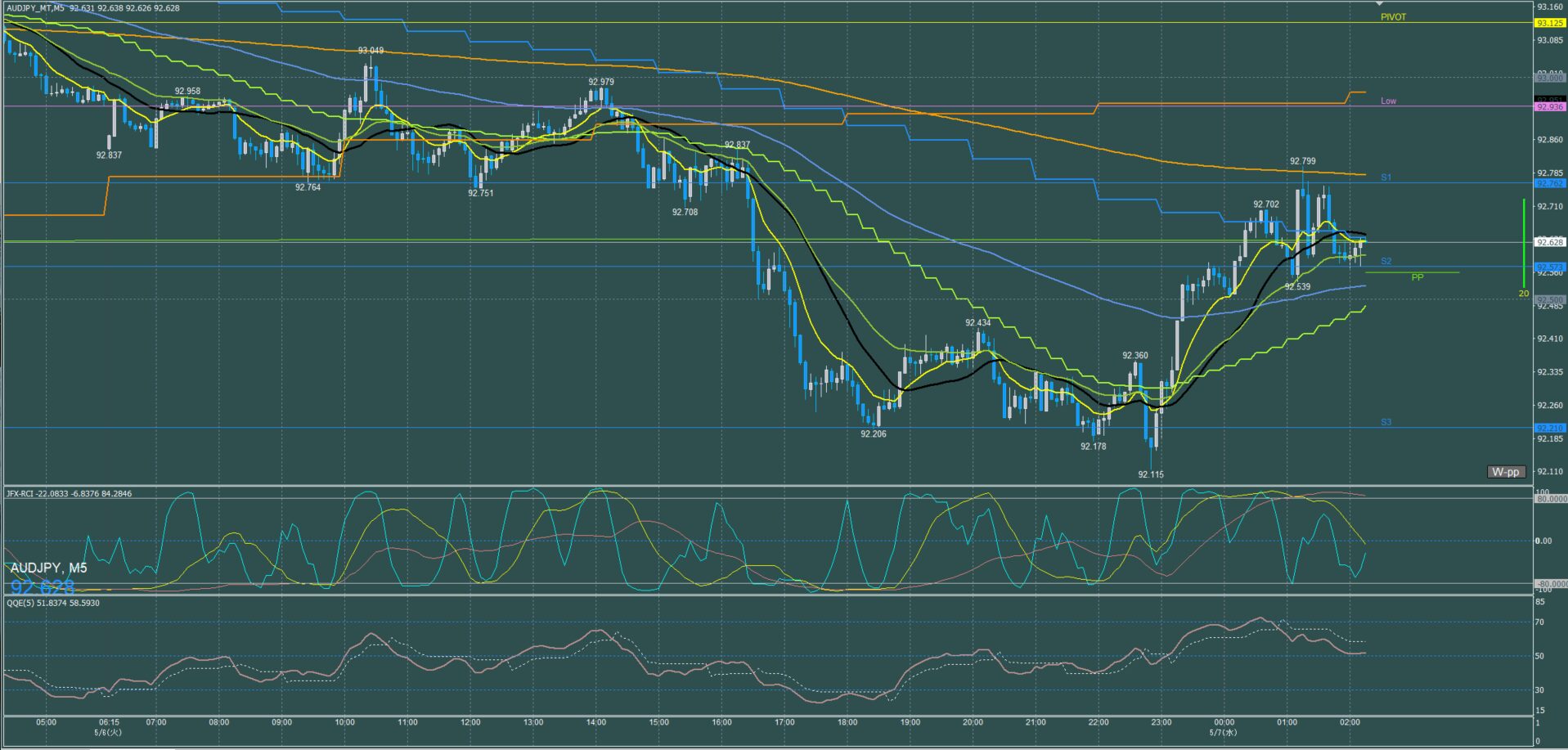Click the 06:15 time axis label
The image size is (1568, 750).
109,722
